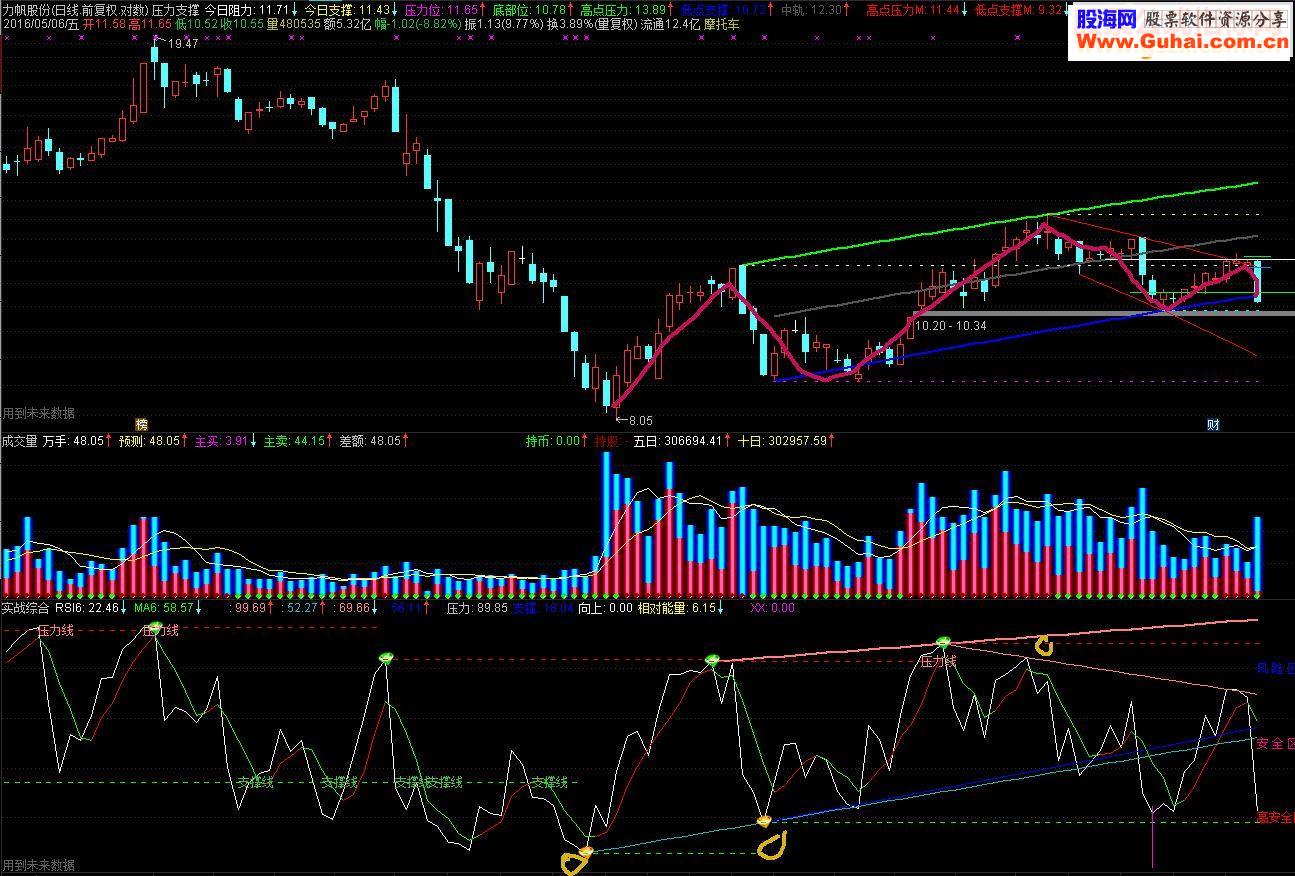Select the high price 高11.65
The height and width of the screenshot is (876, 1295).
point(149,23)
